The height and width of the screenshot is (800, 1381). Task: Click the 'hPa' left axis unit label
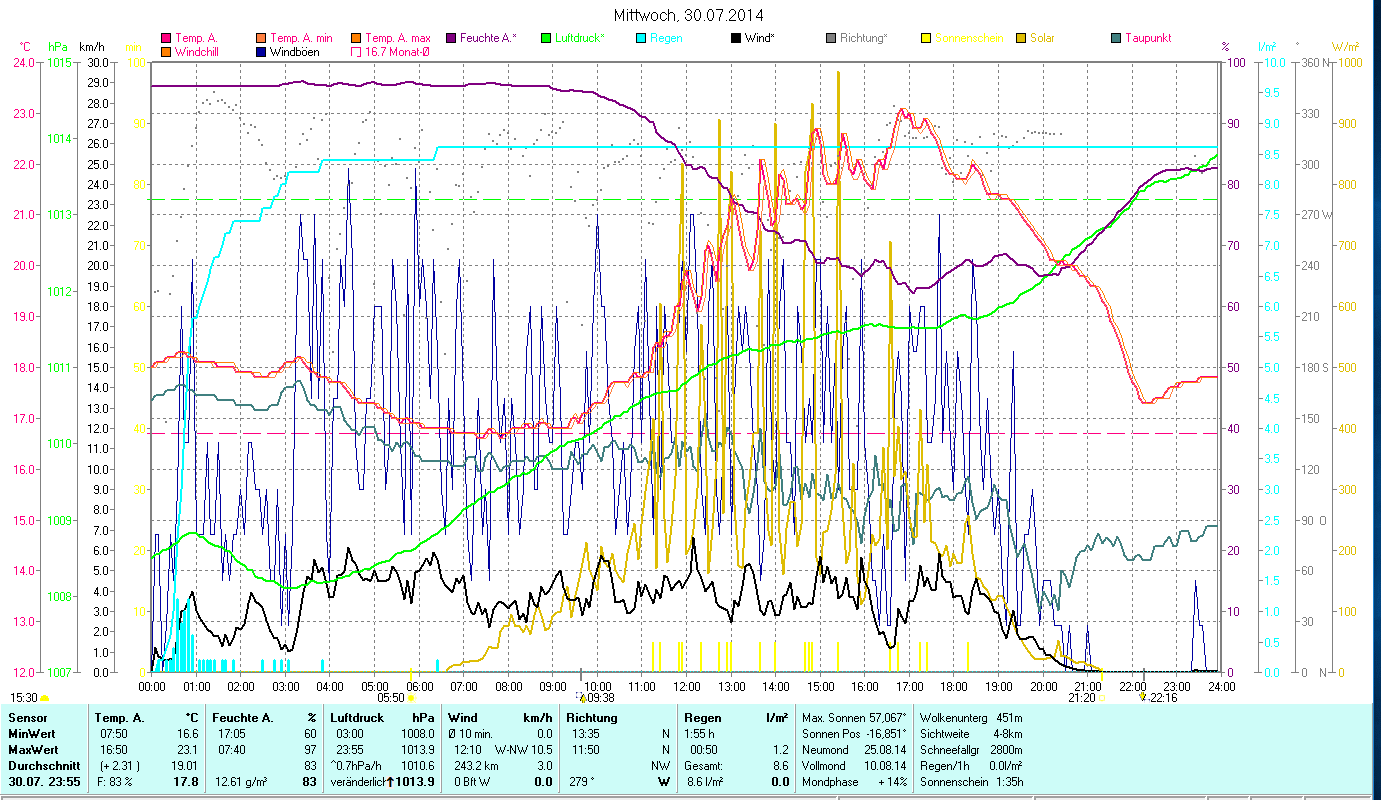coord(58,47)
